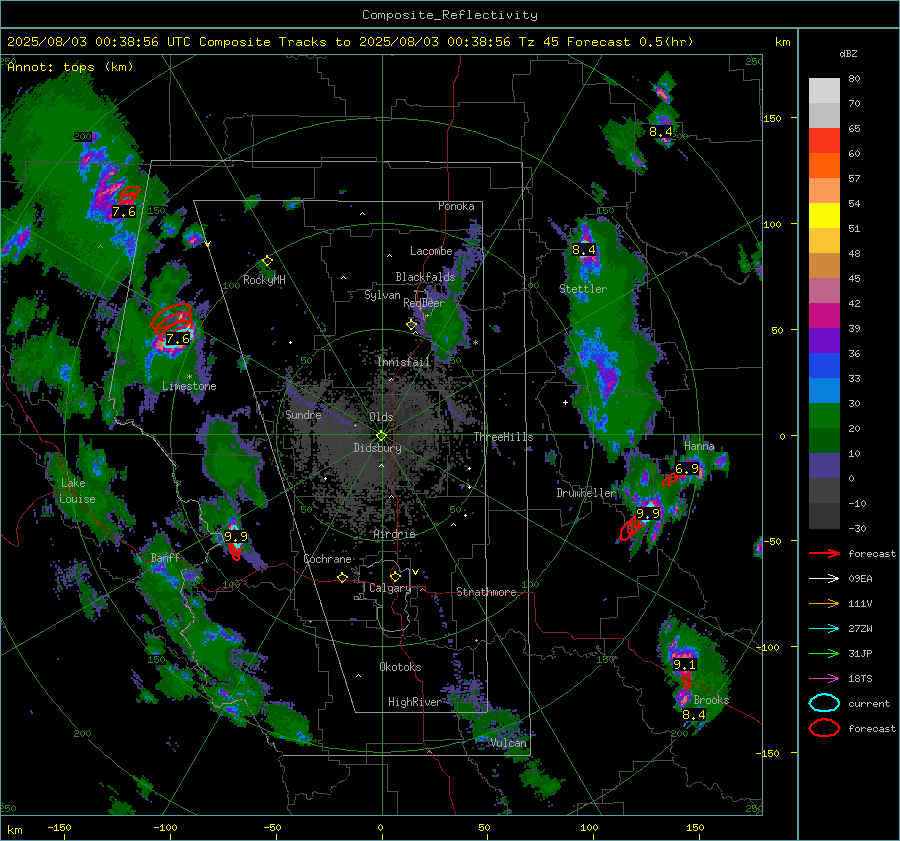Select the magenta 18TS arrow in legend
Screen dimensions: 900x841
pyautogui.click(x=824, y=679)
